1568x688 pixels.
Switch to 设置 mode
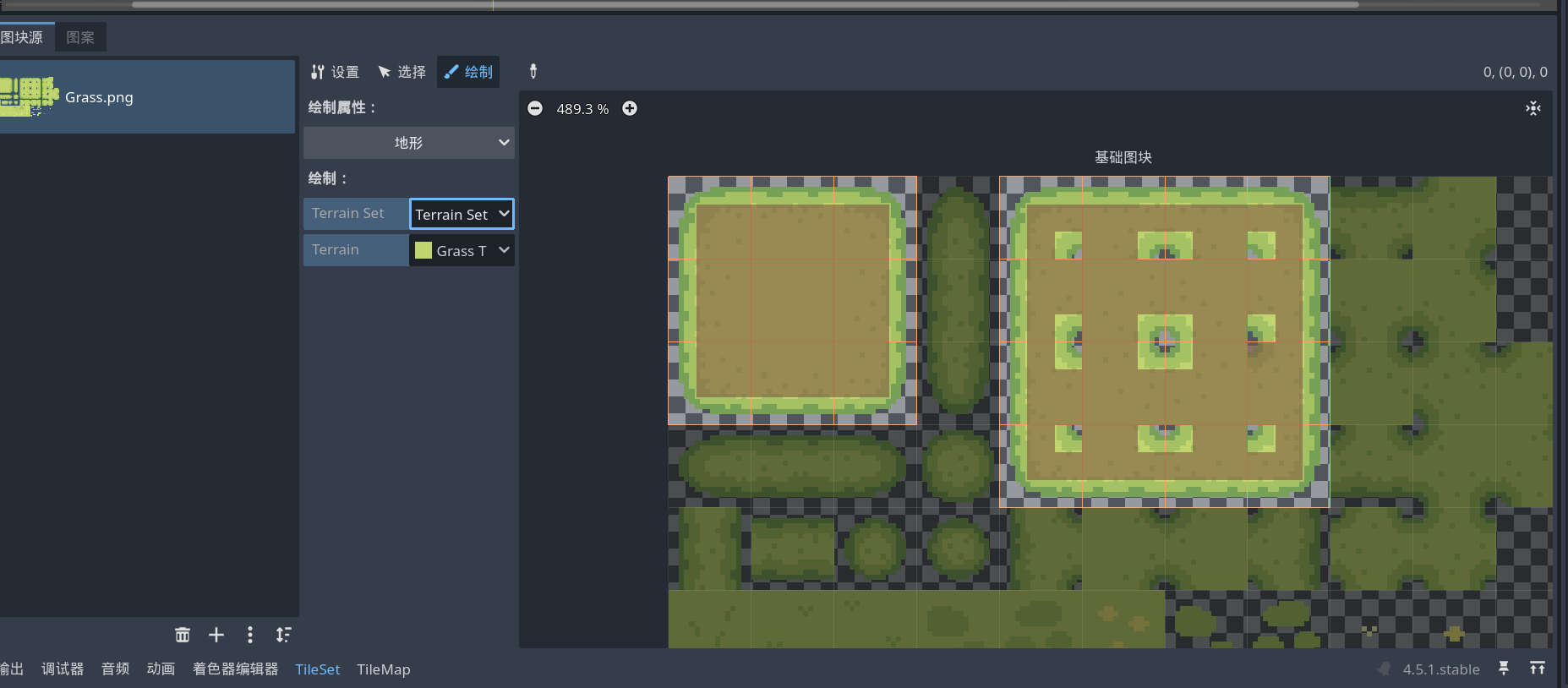coord(335,72)
